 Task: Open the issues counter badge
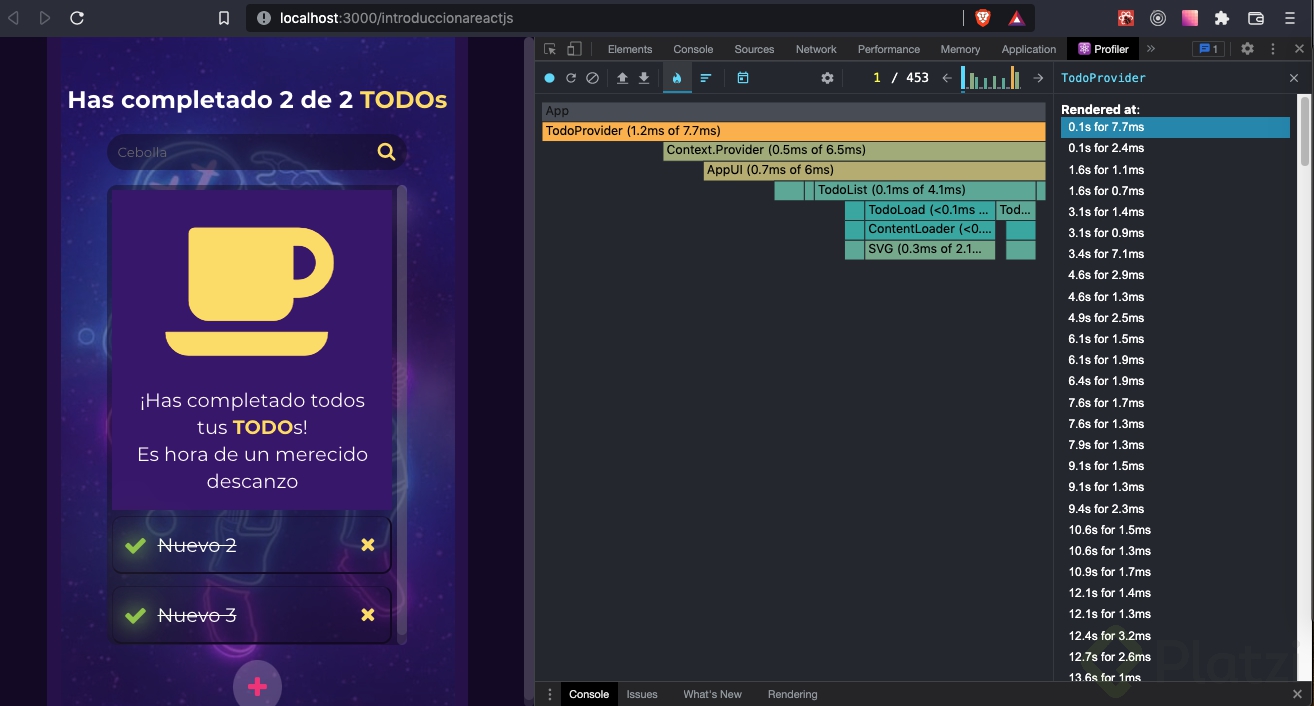click(1208, 49)
